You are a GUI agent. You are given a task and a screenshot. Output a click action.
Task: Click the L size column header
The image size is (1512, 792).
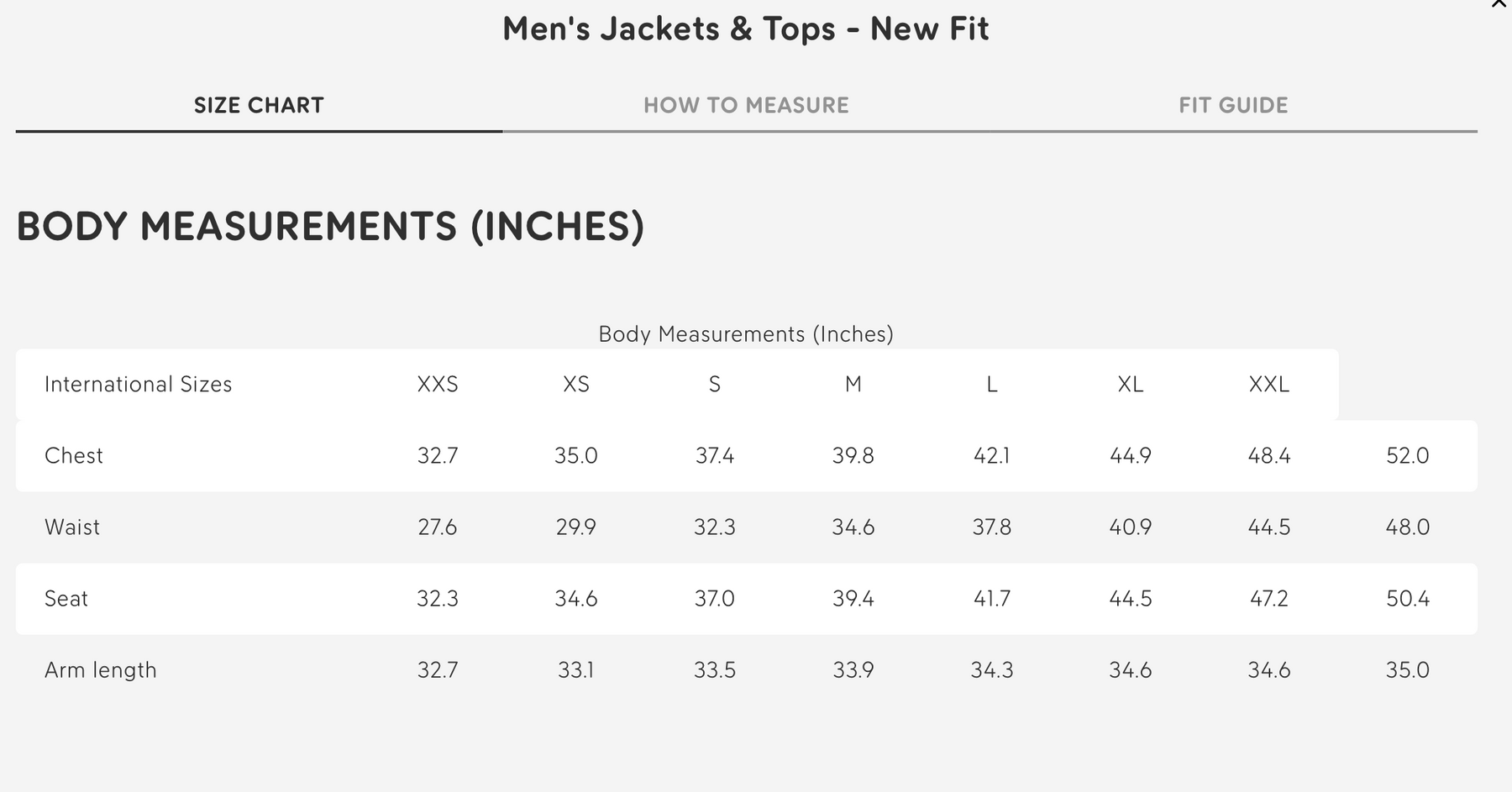pos(992,385)
